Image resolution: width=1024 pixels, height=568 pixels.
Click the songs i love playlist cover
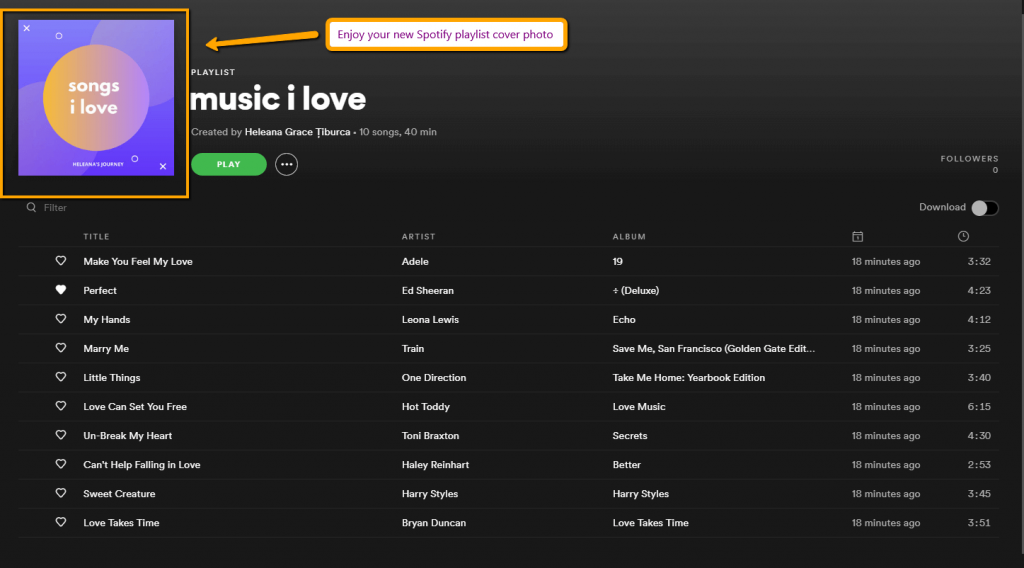[96, 98]
